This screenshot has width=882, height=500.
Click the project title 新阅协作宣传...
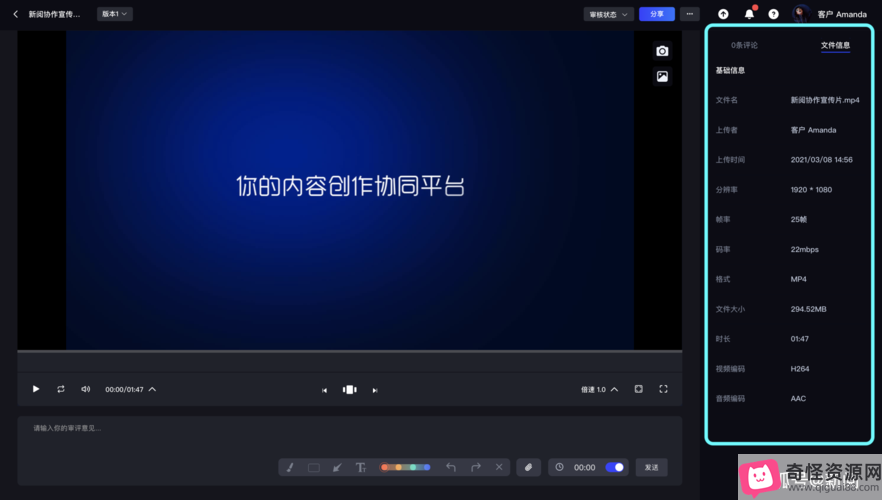point(55,15)
